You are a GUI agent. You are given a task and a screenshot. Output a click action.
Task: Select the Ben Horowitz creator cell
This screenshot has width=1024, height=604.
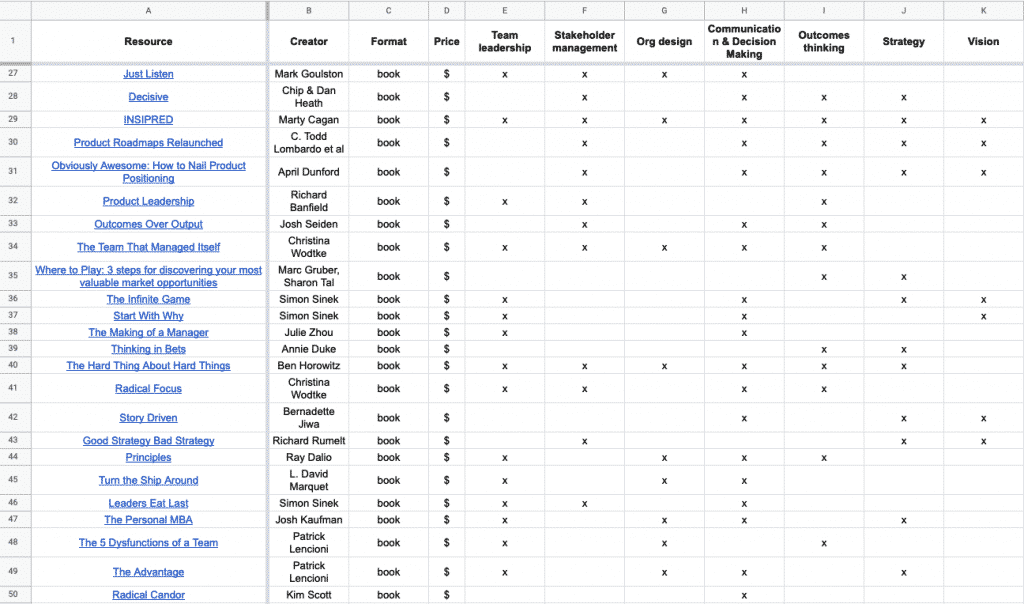click(308, 366)
